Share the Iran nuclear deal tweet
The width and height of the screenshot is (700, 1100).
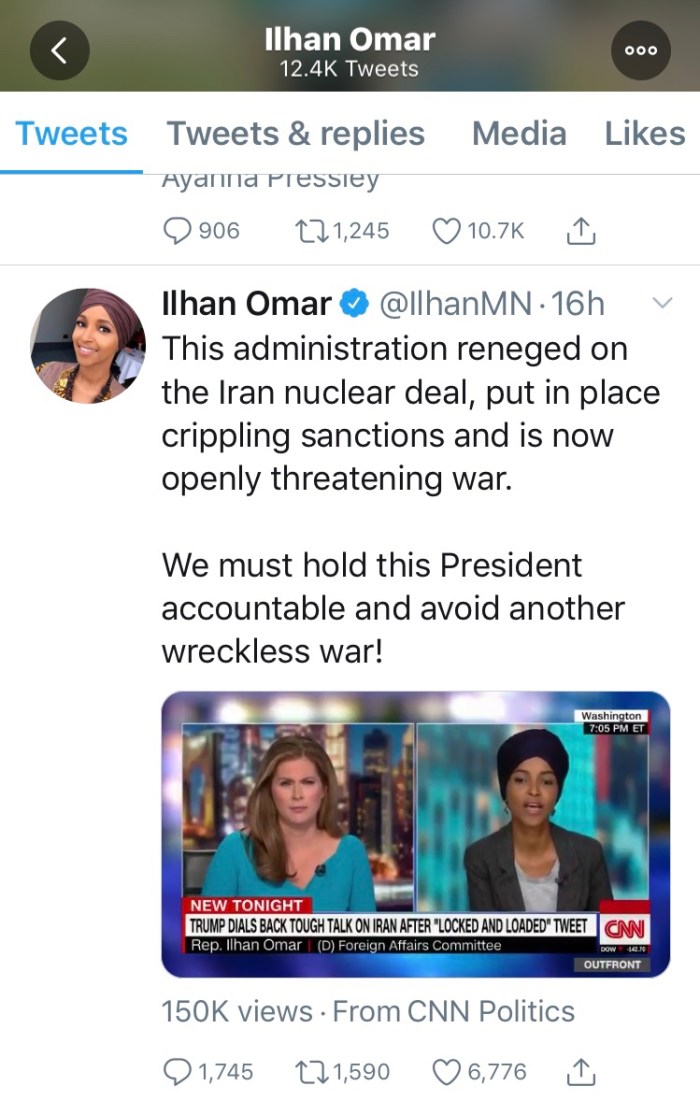click(581, 1071)
